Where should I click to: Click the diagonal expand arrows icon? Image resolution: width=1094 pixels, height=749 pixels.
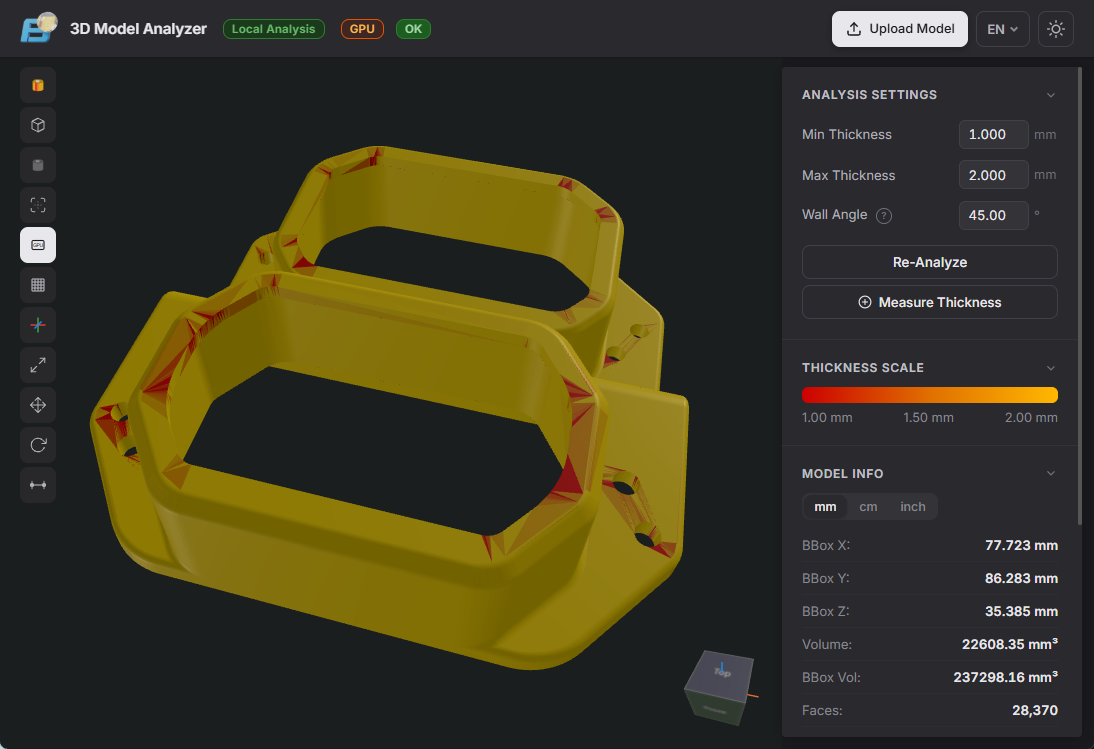[38, 365]
